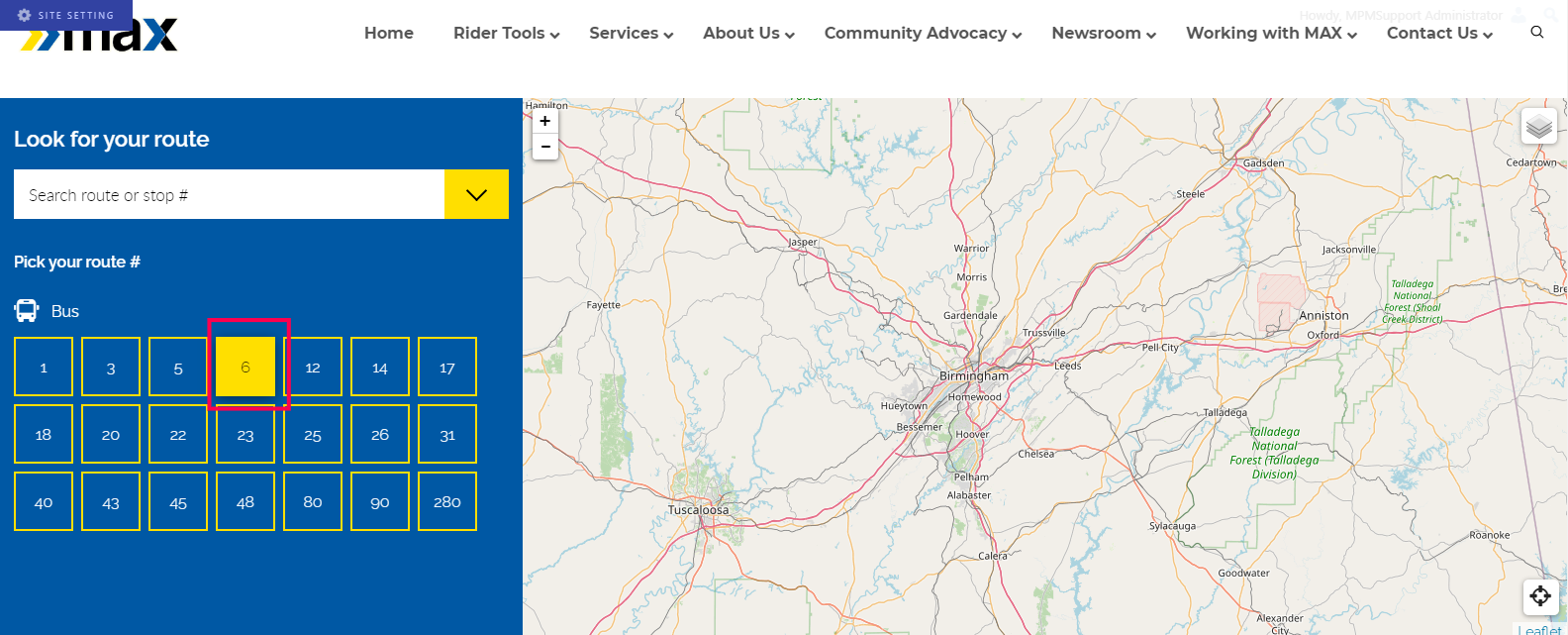Image resolution: width=1568 pixels, height=635 pixels.
Task: Select bus route 17
Action: (x=447, y=367)
